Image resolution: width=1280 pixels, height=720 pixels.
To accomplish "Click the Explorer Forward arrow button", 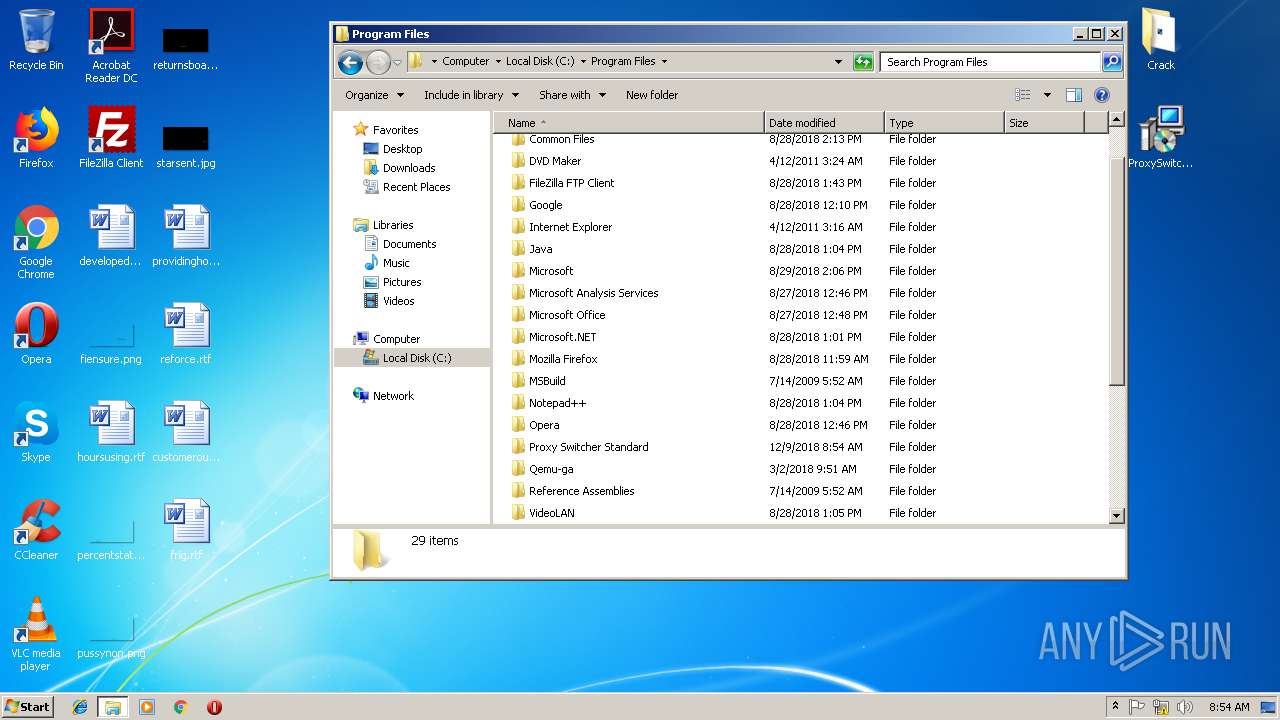I will (378, 63).
